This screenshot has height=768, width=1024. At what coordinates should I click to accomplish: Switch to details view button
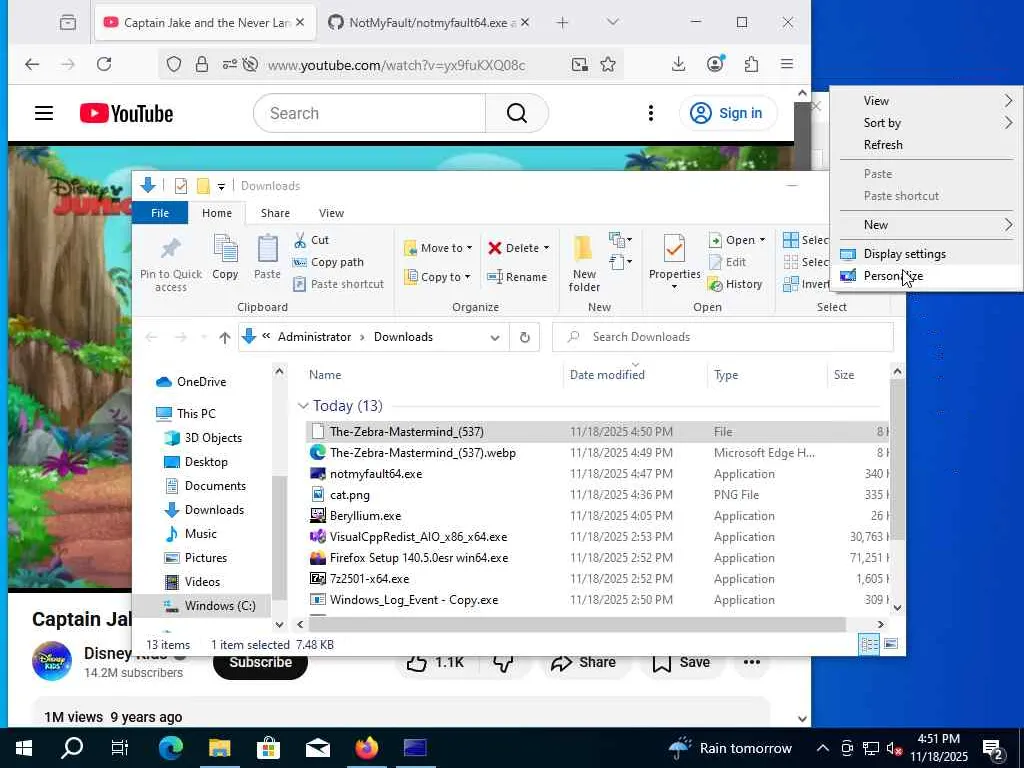[869, 644]
